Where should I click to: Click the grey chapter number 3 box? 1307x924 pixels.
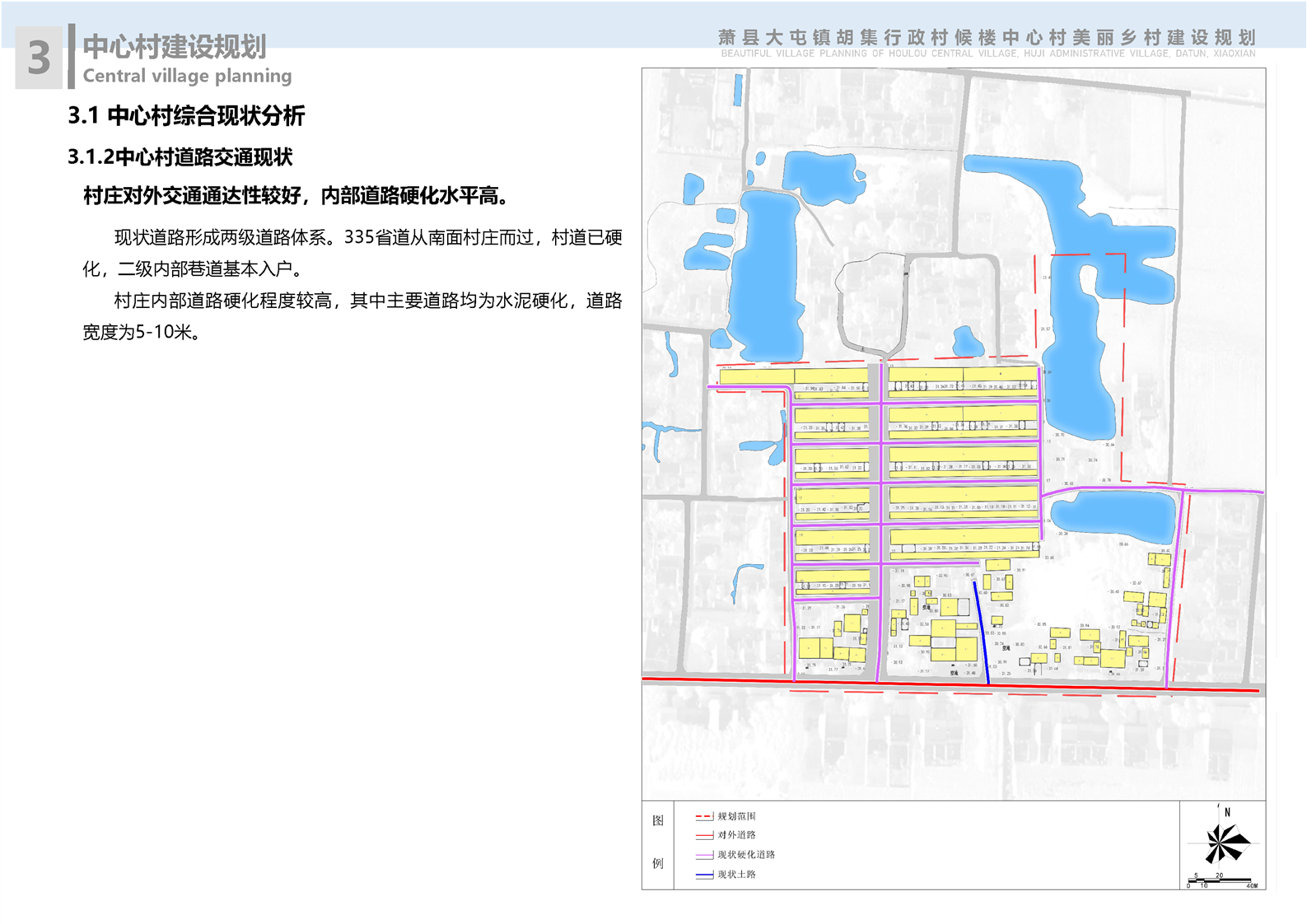[39, 58]
